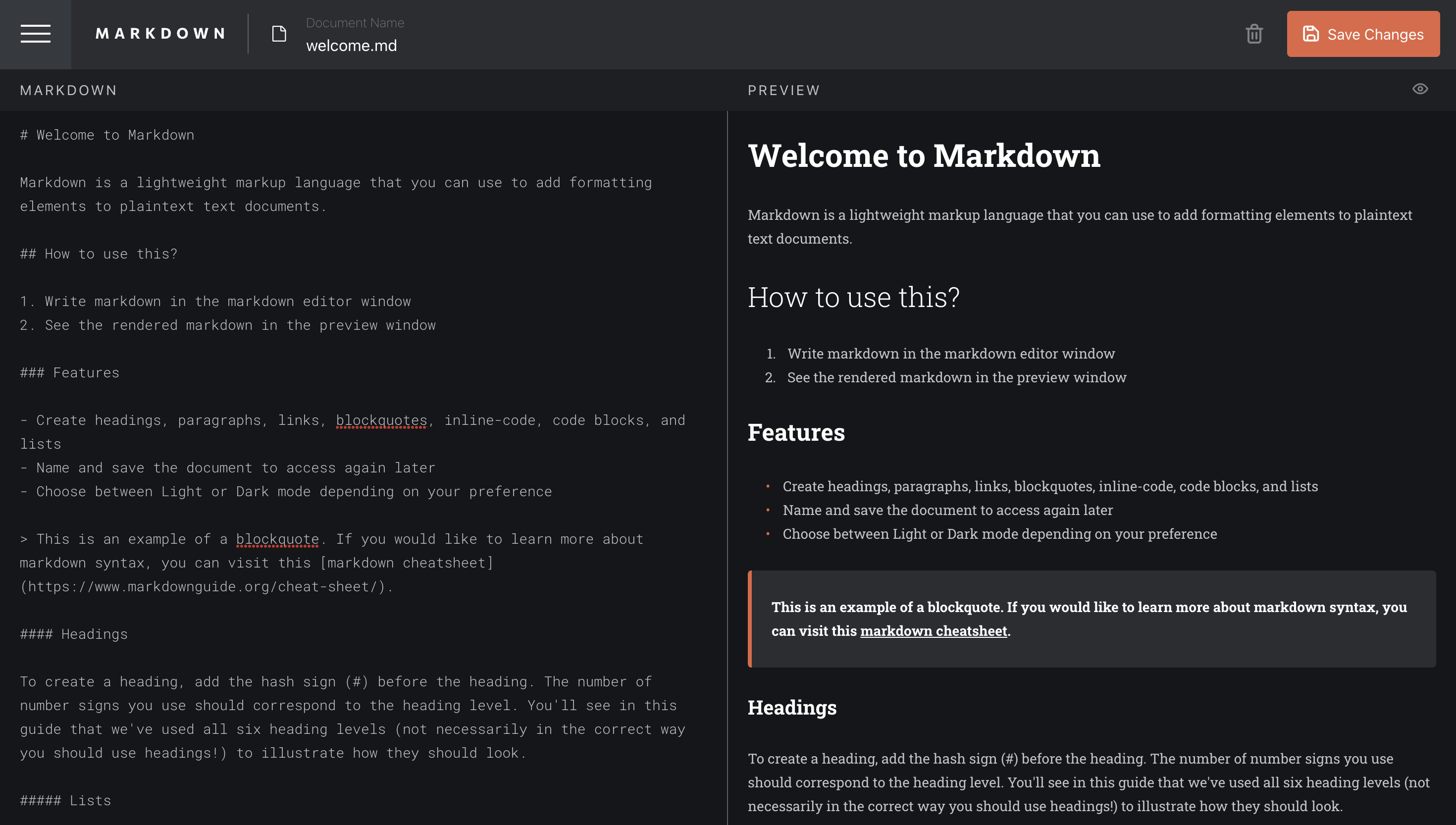Place cursor in '# Welcome to Markdown' line
Screen dimensions: 1456x825
[107, 135]
